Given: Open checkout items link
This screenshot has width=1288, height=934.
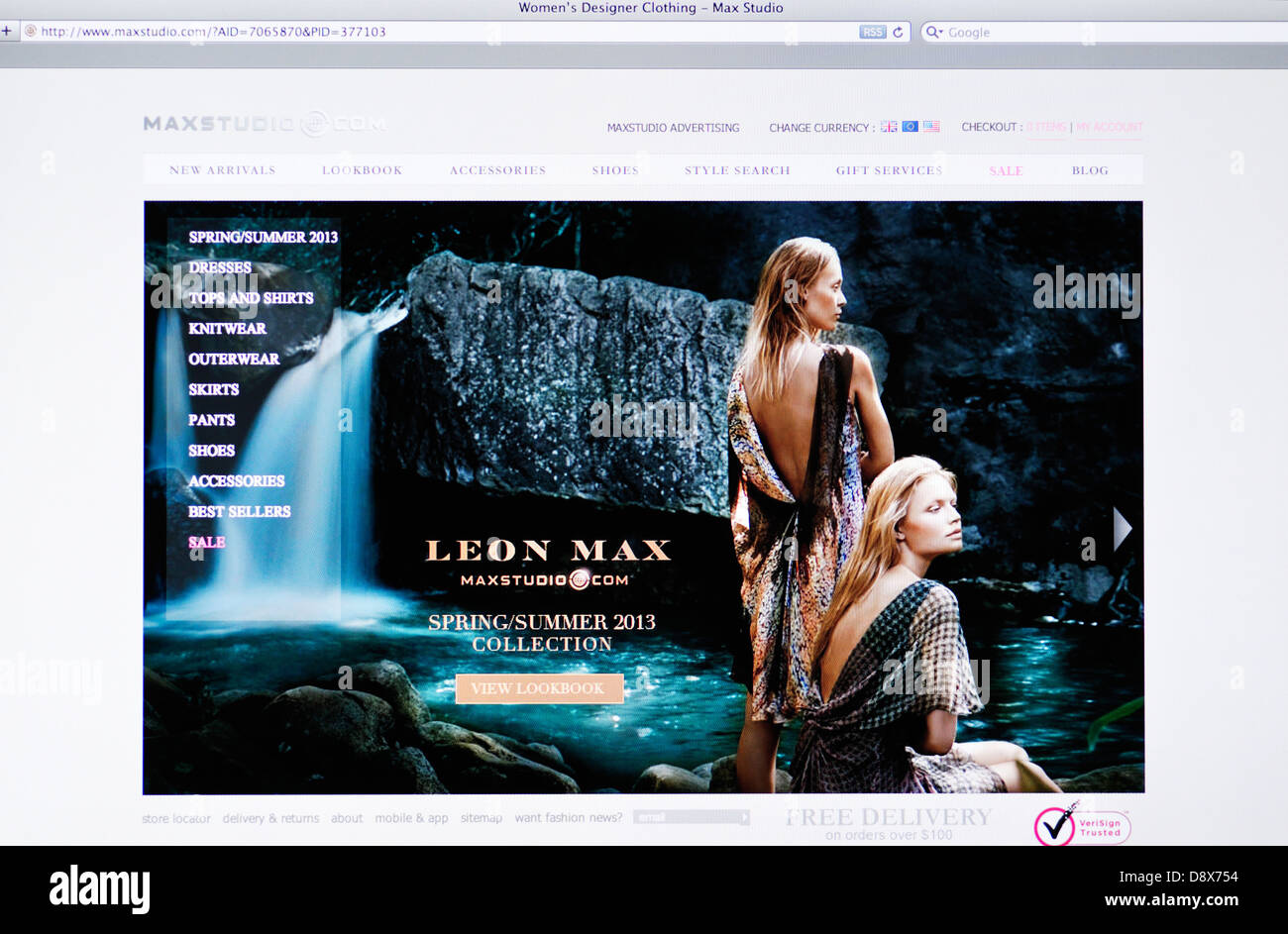Looking at the screenshot, I should 1046,127.
